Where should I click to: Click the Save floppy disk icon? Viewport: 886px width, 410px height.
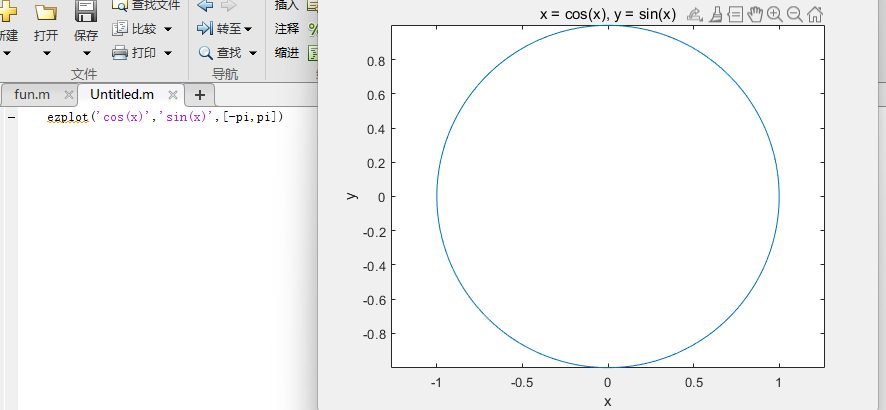pos(86,10)
